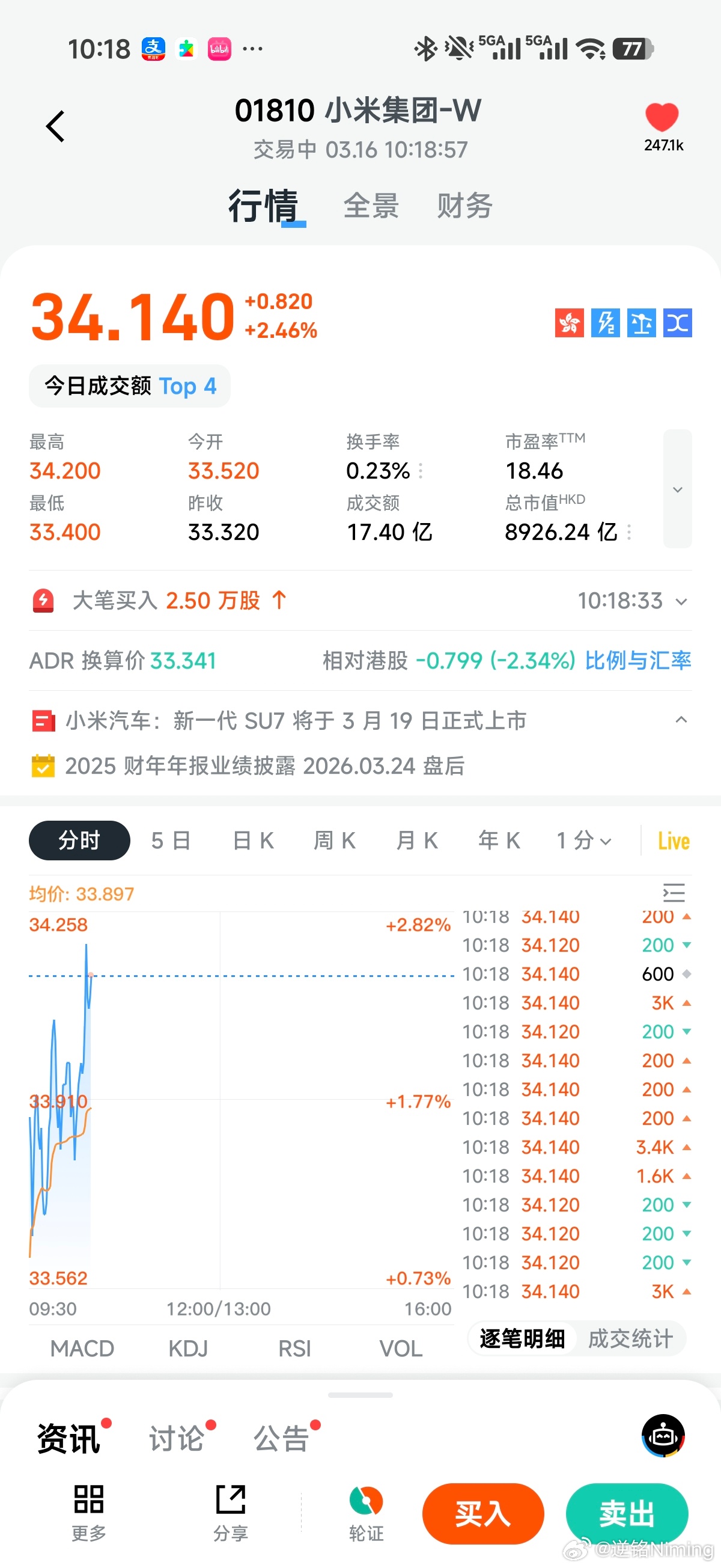Select the 日 K chart period
The height and width of the screenshot is (1568, 721).
[x=253, y=841]
